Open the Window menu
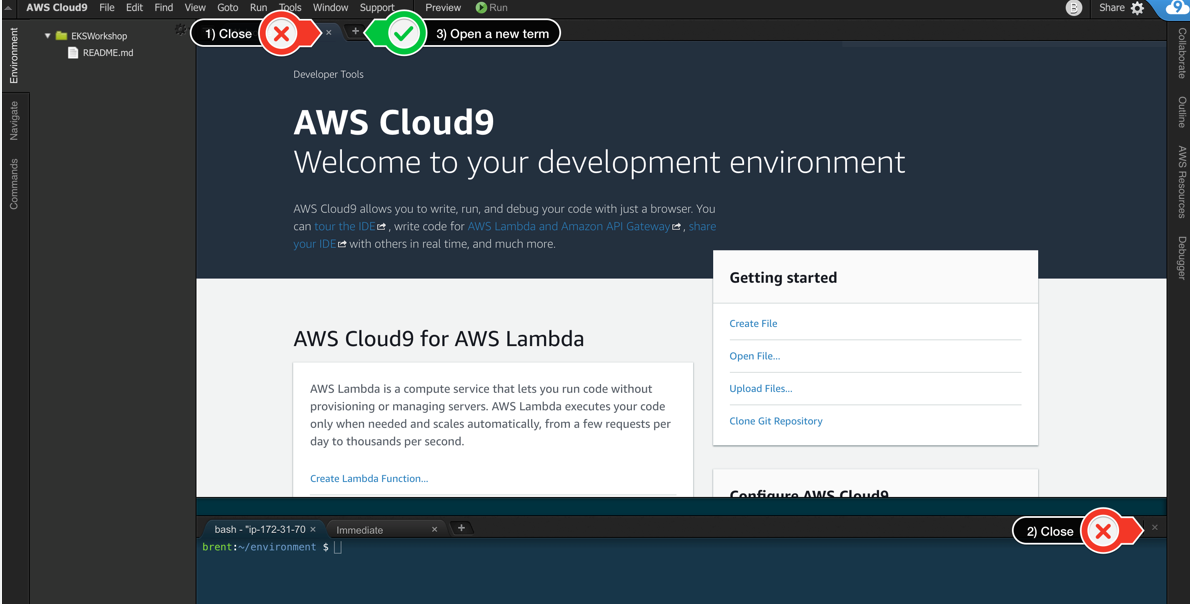Image resolution: width=1190 pixels, height=604 pixels. (x=330, y=8)
